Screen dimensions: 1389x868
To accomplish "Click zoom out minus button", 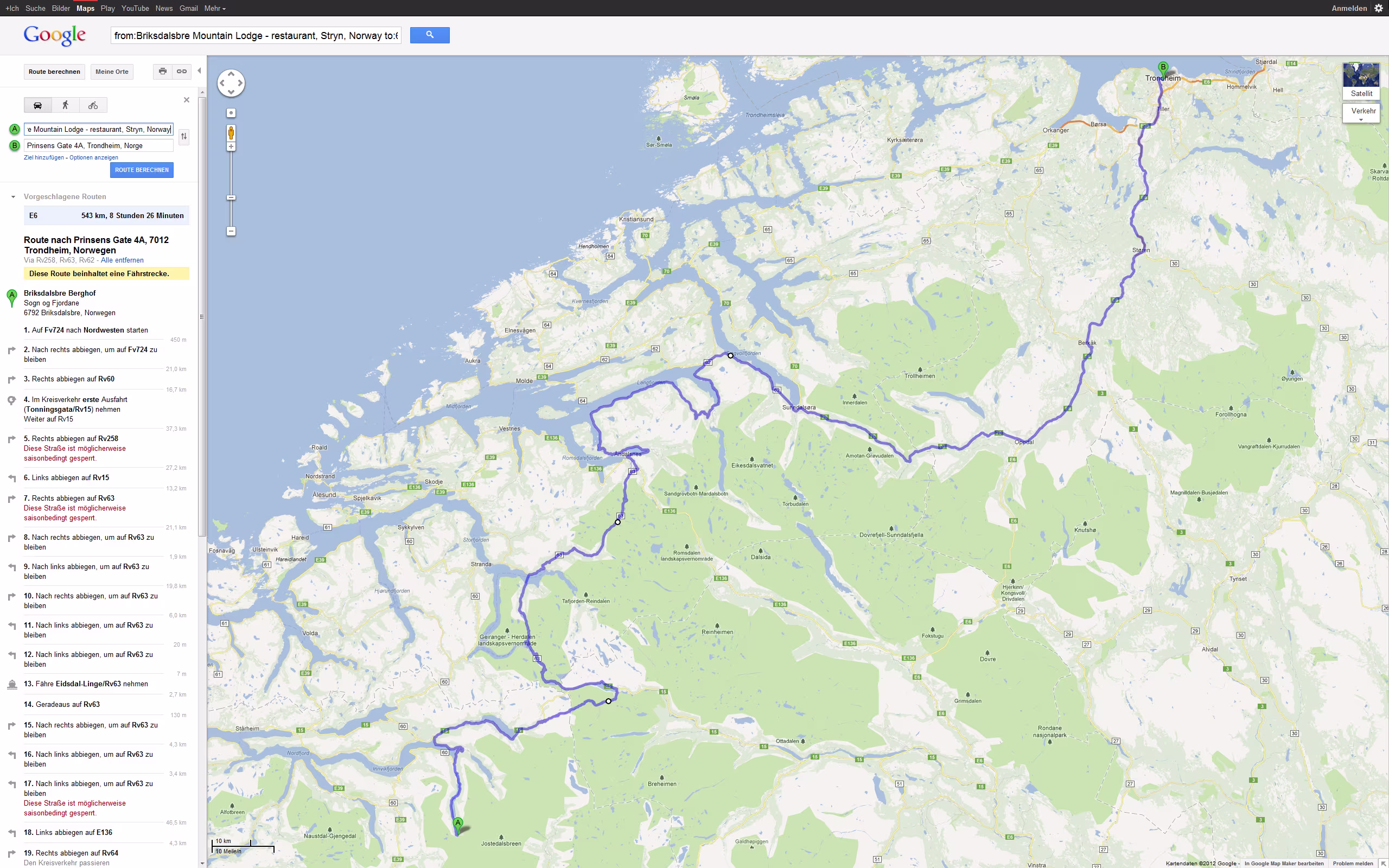I will coord(231,231).
